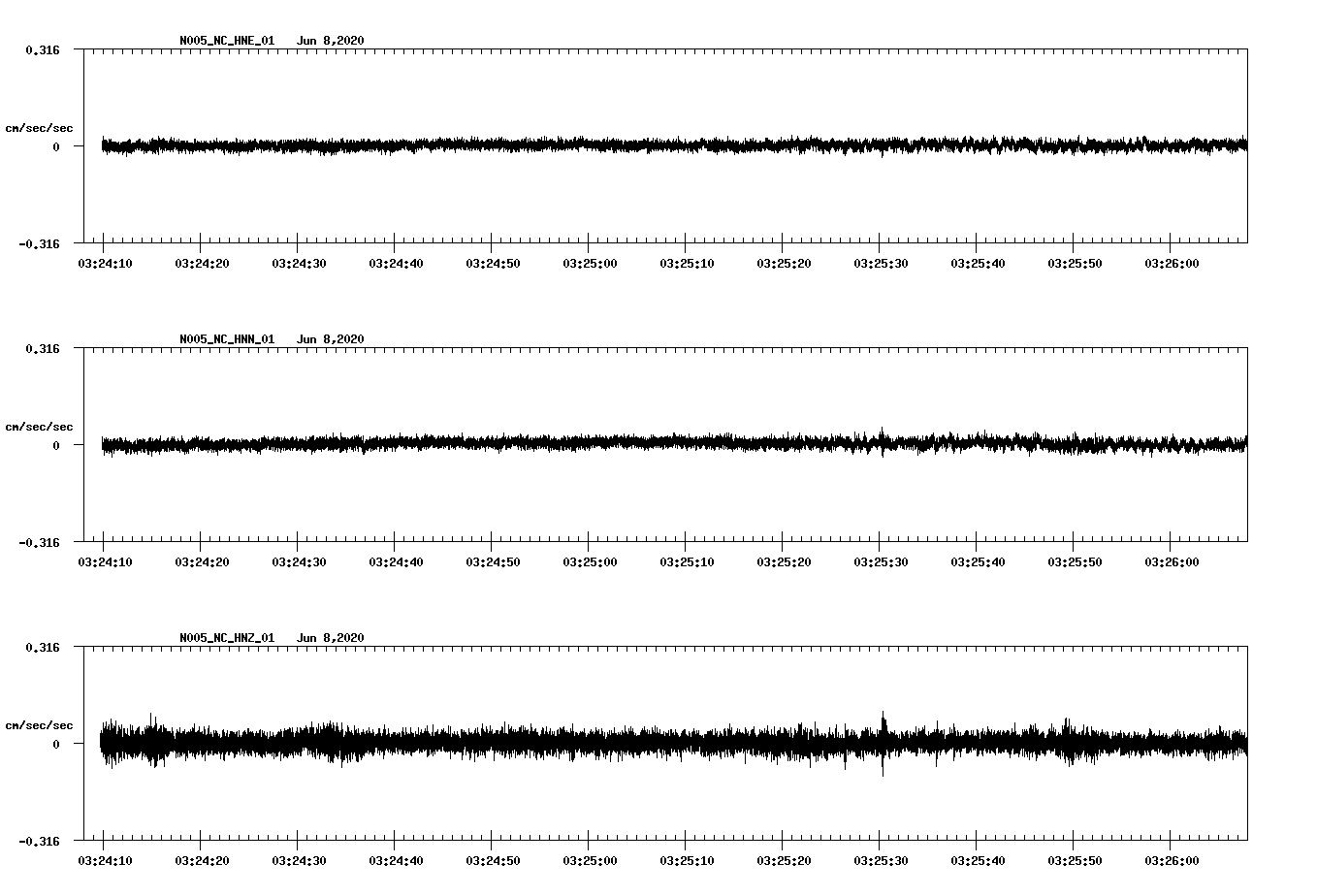The height and width of the screenshot is (896, 1317).
Task: Click the cm/sec/sec unit label of HNZ plot
Action: click(x=39, y=725)
